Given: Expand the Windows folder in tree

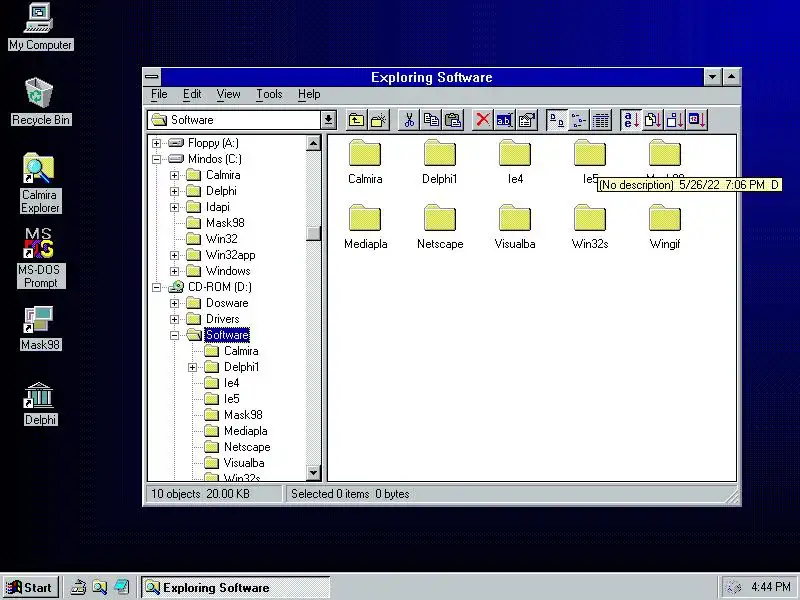Looking at the screenshot, I should tap(174, 271).
